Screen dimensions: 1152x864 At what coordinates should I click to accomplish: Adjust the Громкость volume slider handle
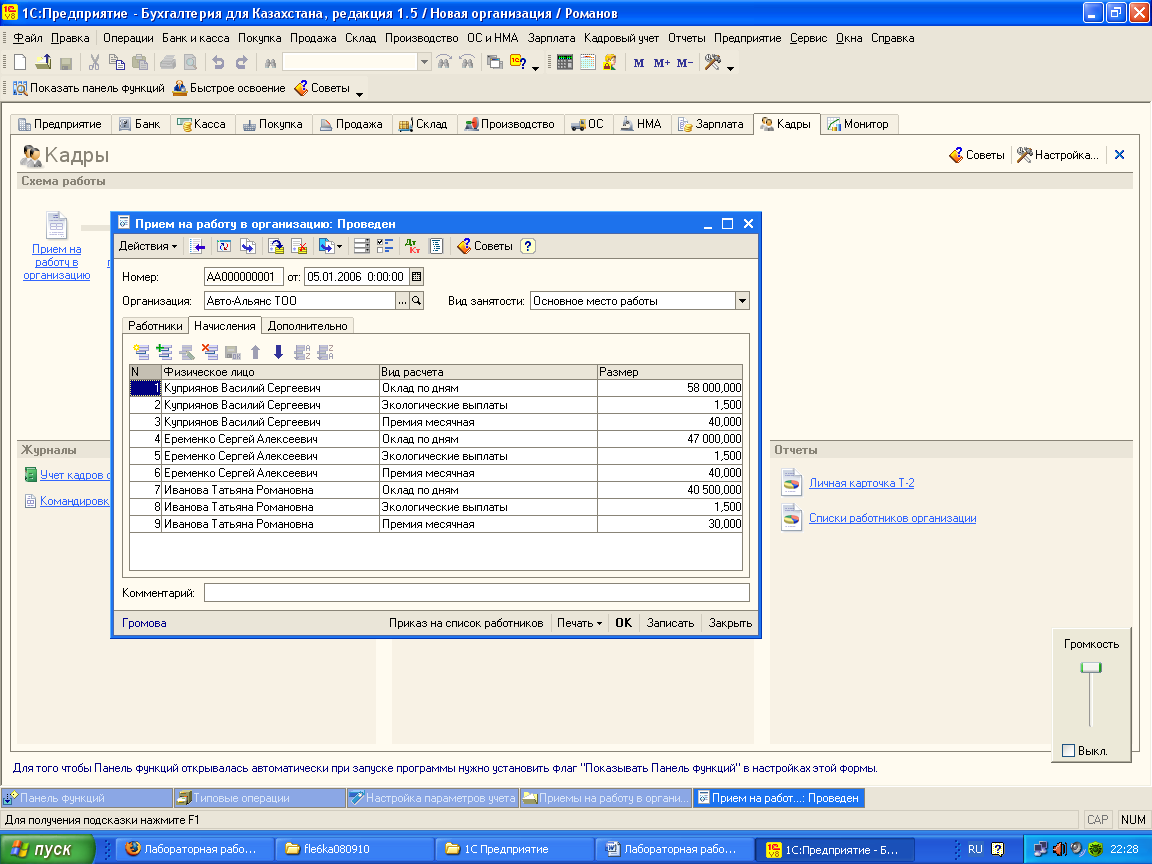coord(1091,668)
